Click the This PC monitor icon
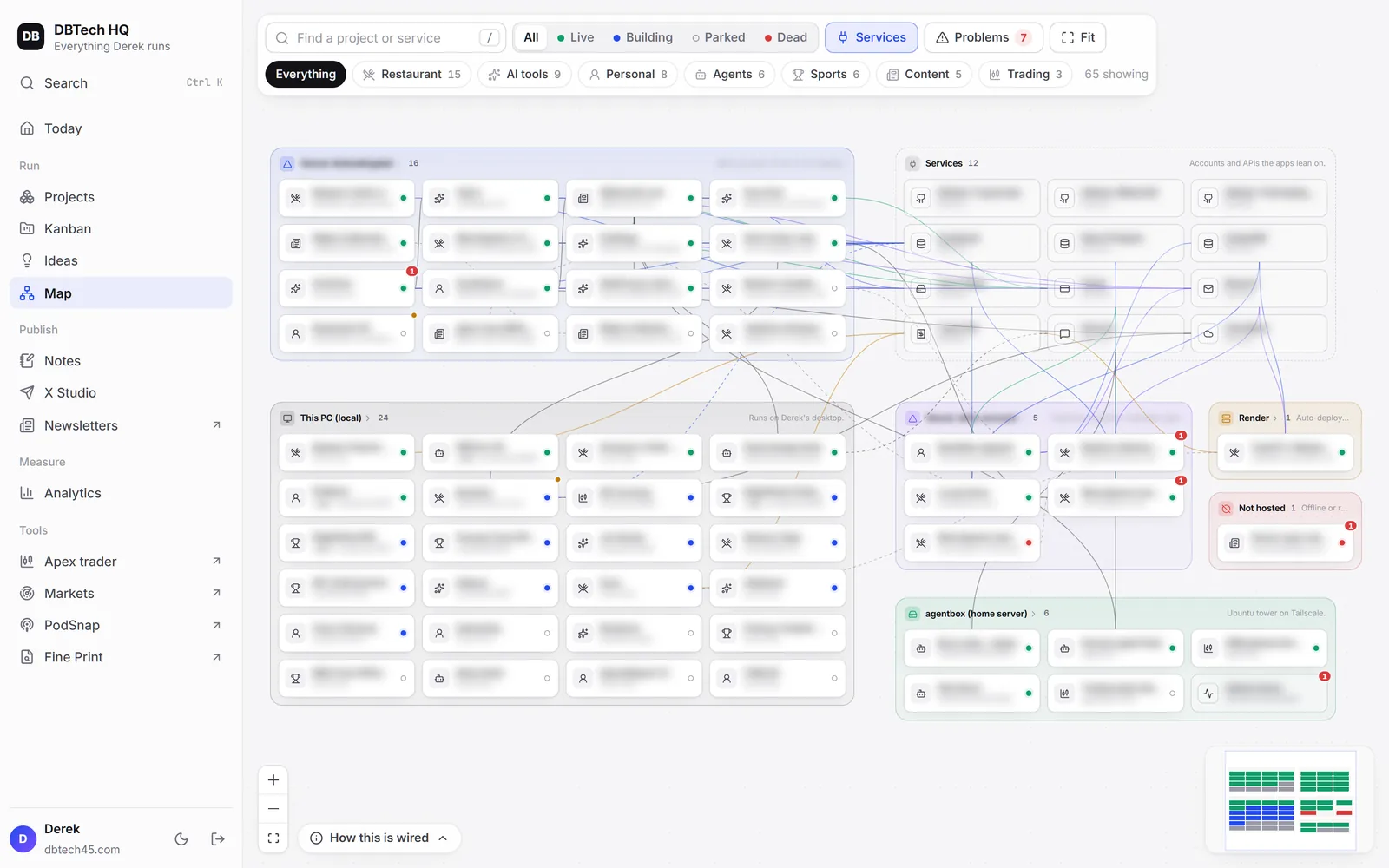Viewport: 1389px width, 868px height. pos(287,418)
